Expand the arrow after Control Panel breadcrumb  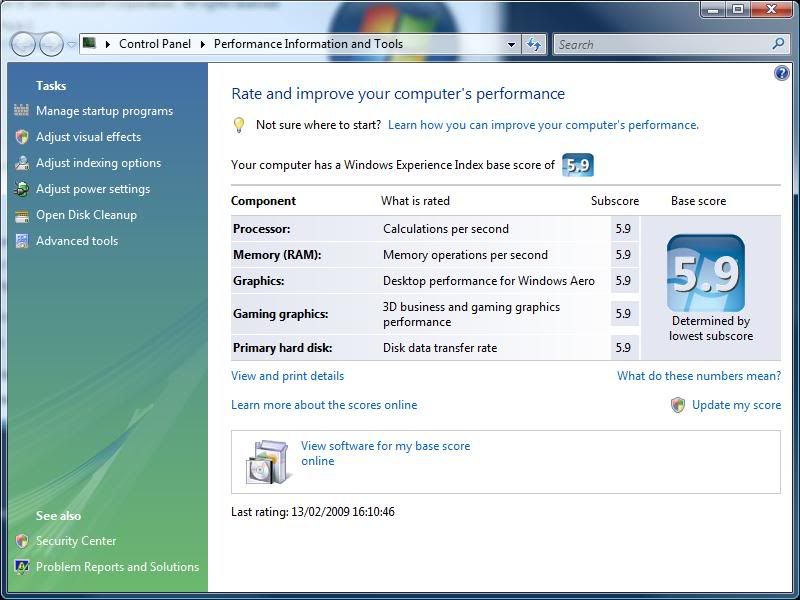[203, 44]
